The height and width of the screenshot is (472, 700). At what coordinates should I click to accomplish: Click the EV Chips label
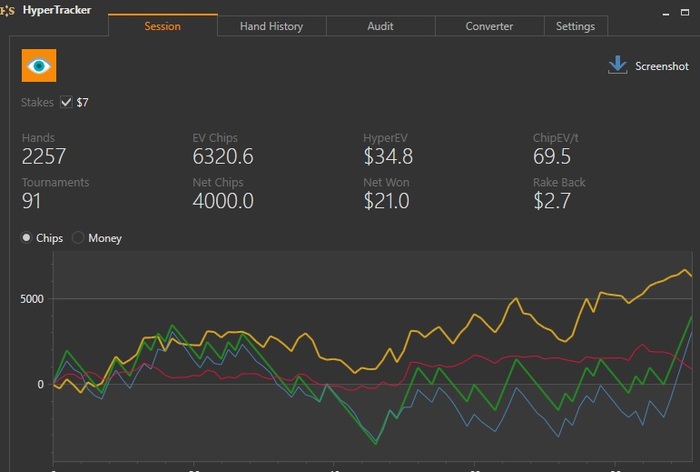coord(215,138)
